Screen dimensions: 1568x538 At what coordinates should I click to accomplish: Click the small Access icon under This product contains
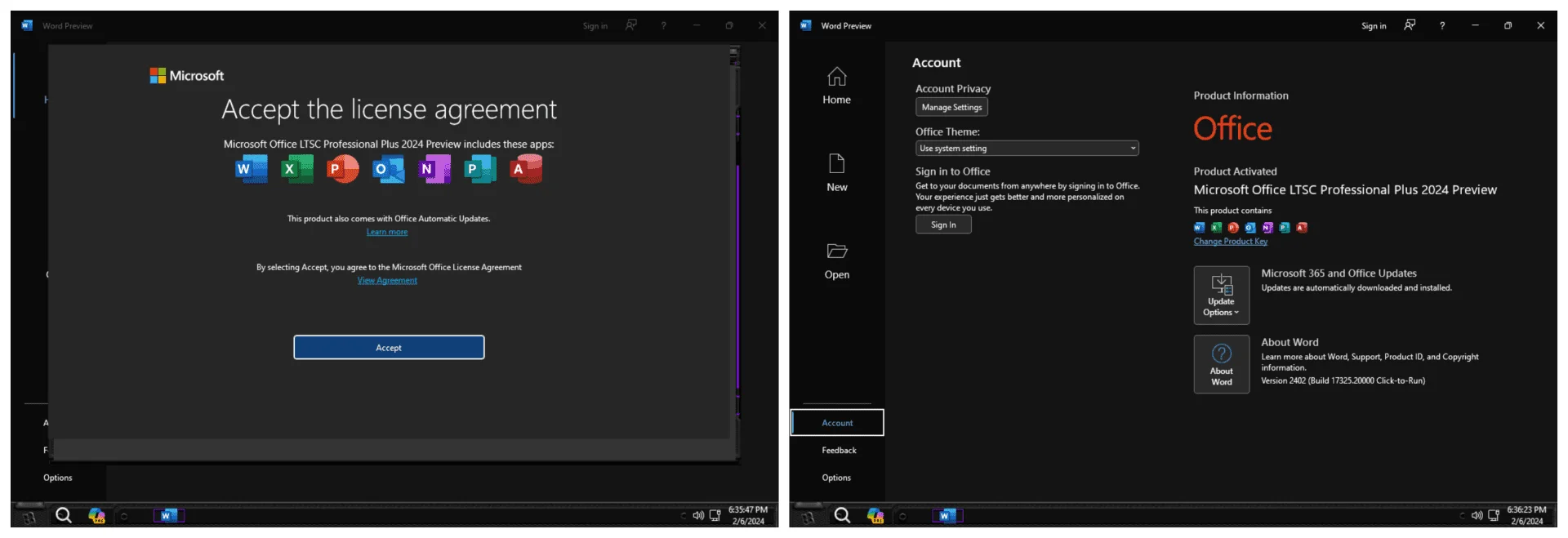[x=1302, y=228]
